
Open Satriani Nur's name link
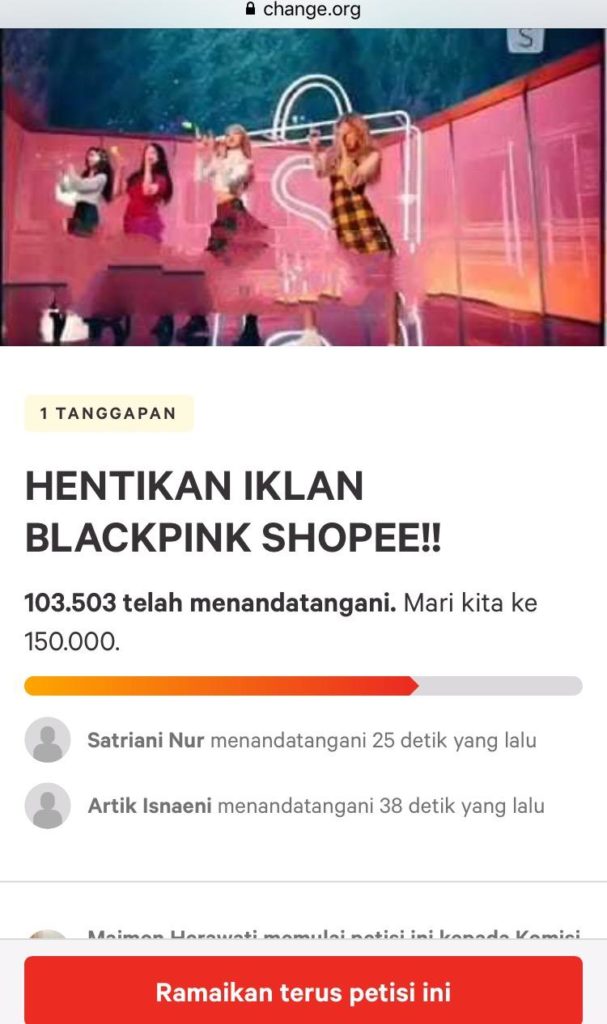pos(146,741)
